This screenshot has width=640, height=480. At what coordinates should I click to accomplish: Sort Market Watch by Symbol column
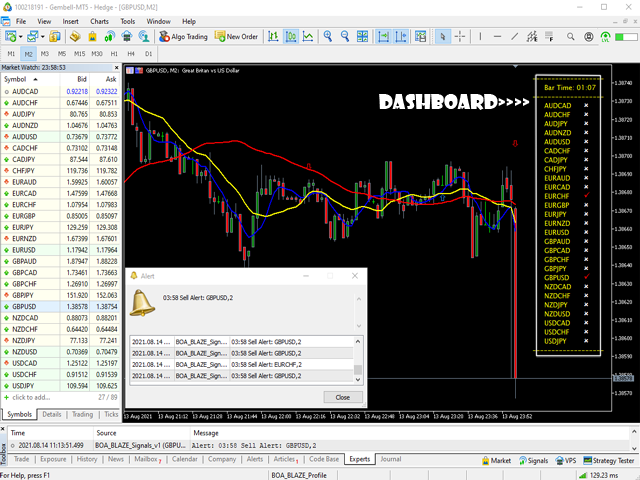(x=20, y=79)
